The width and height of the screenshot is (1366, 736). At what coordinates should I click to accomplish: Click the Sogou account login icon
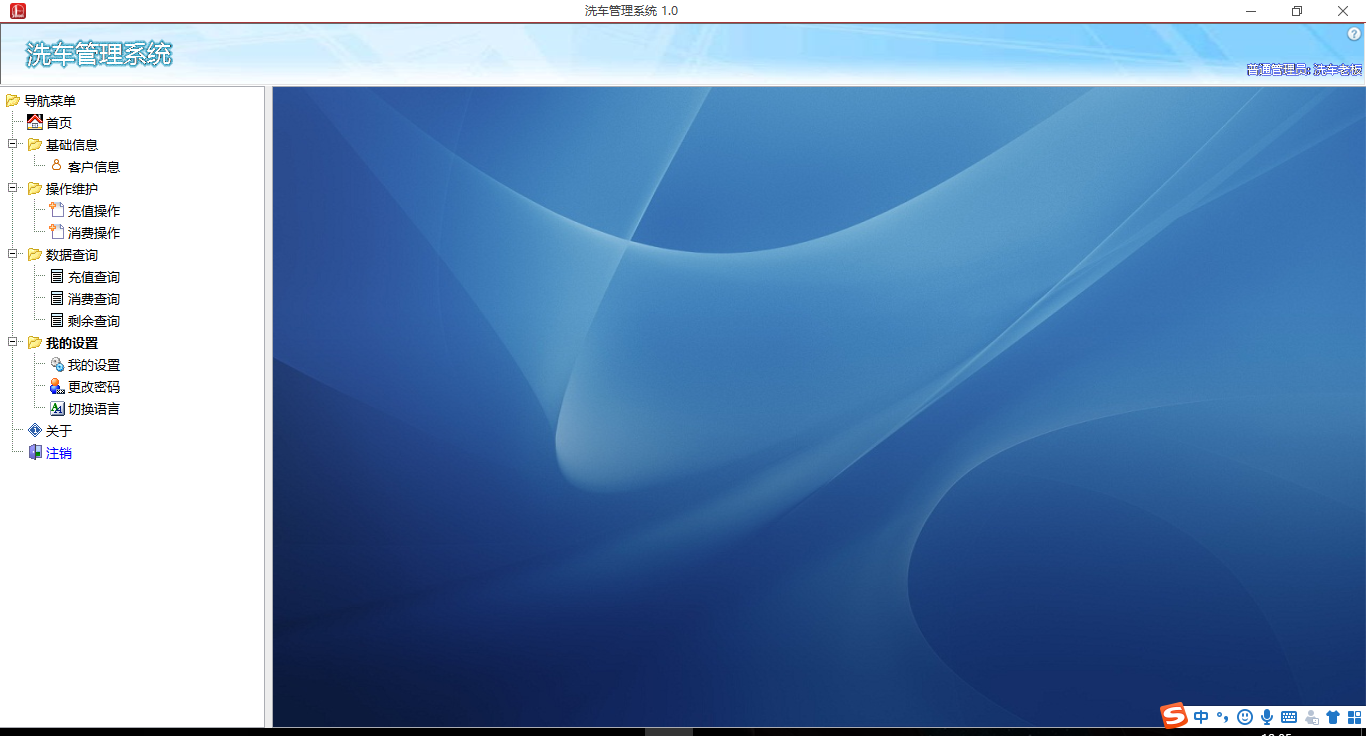(x=1312, y=717)
